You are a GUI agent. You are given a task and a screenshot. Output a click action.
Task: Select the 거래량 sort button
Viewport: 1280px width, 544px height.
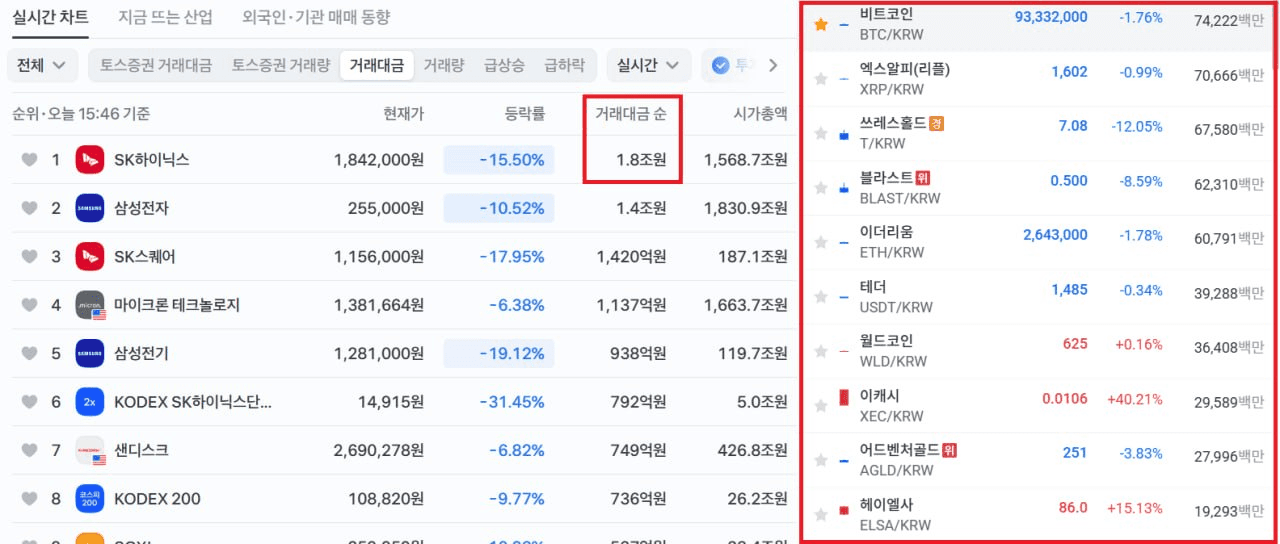pos(443,65)
